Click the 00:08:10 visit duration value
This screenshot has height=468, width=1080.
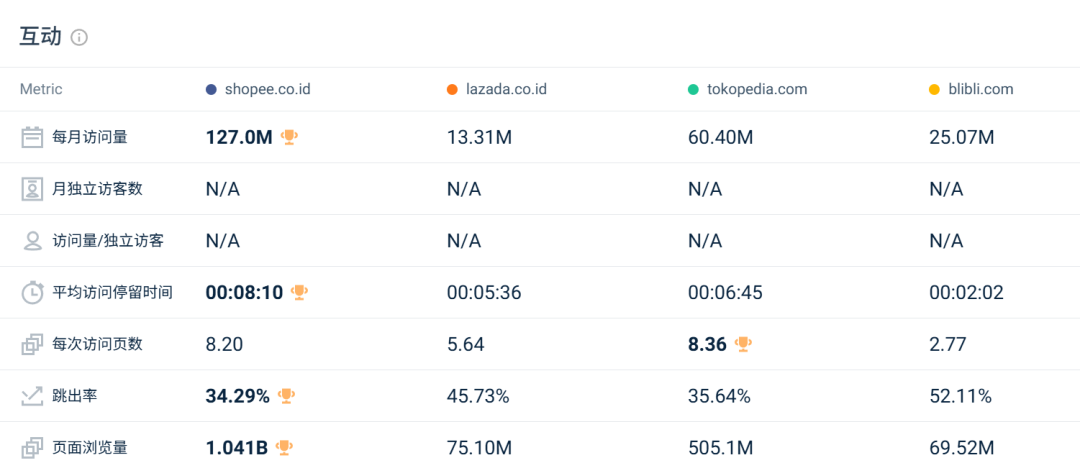(x=245, y=292)
